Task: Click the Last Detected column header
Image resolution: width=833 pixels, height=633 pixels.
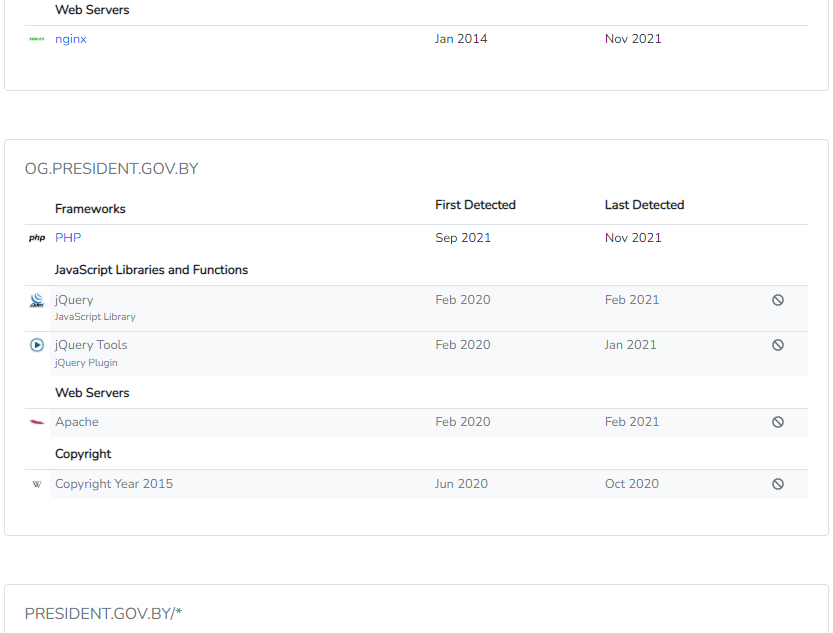Action: [x=644, y=205]
